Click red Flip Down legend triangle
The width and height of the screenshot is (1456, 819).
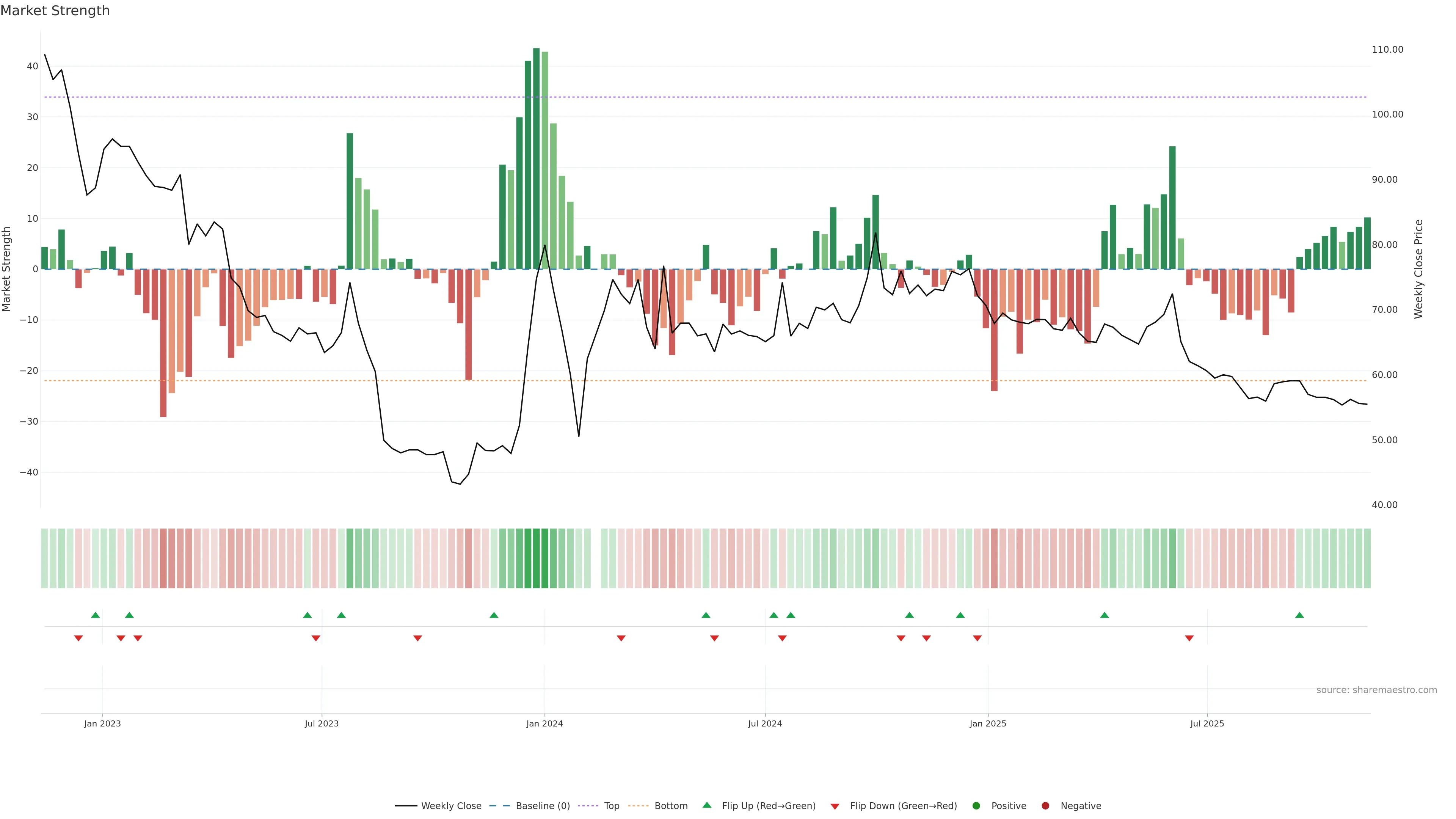pos(835,806)
